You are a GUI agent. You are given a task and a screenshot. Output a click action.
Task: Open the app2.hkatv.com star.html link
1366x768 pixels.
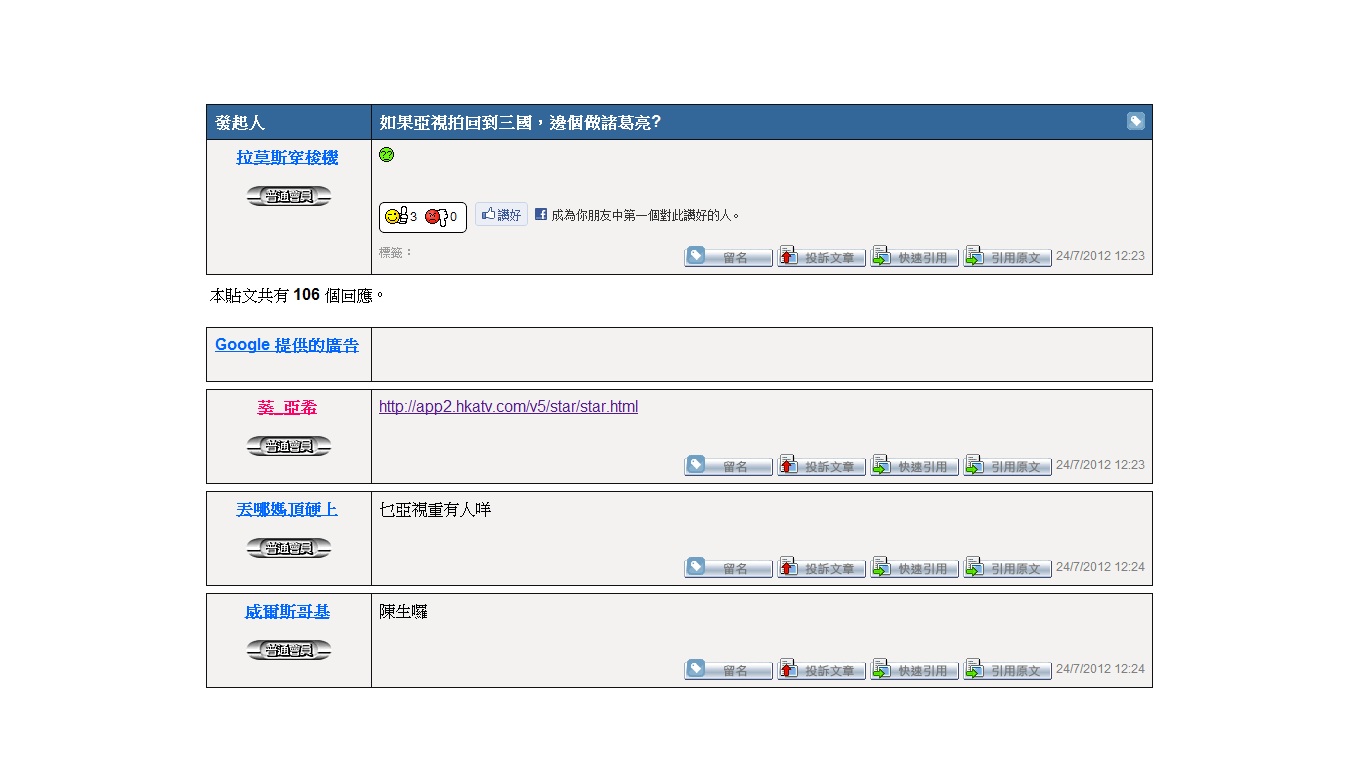[508, 407]
